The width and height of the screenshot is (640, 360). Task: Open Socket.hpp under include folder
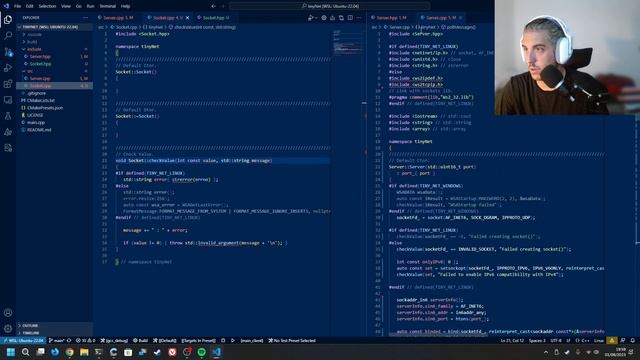pyautogui.click(x=54, y=64)
